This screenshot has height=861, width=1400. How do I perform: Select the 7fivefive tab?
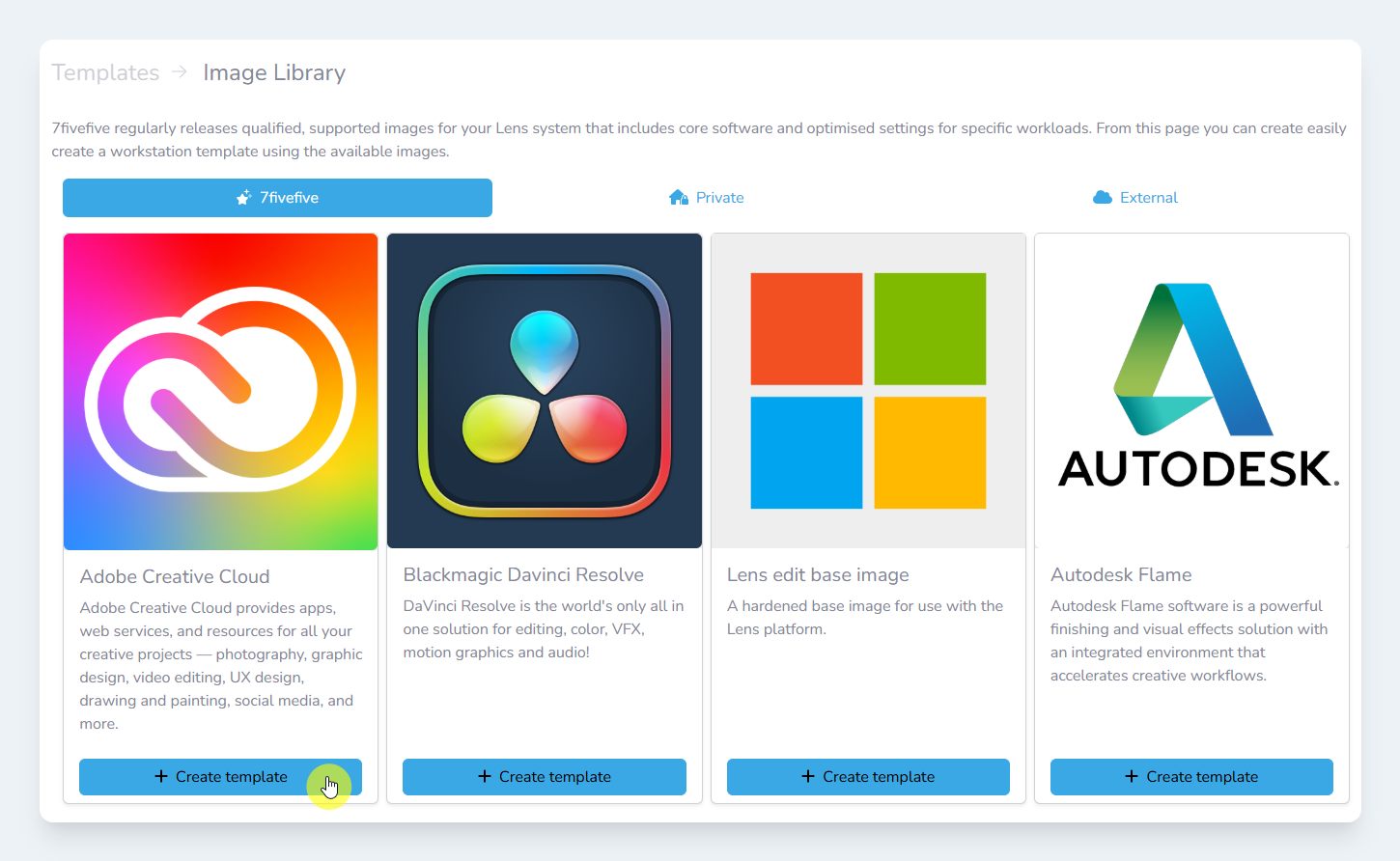click(x=277, y=198)
